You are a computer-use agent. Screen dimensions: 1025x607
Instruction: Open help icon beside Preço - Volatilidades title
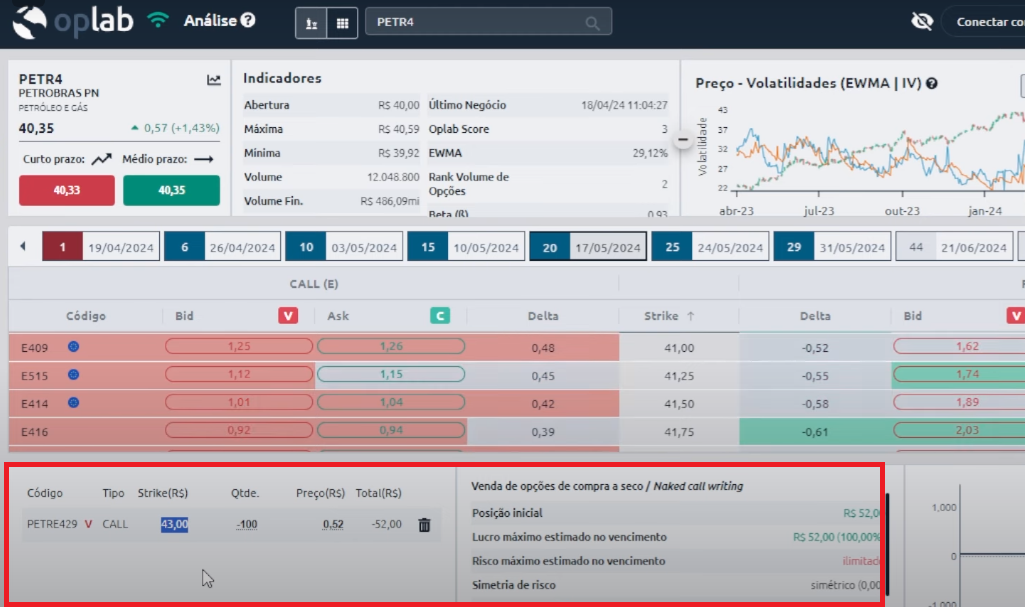[932, 84]
